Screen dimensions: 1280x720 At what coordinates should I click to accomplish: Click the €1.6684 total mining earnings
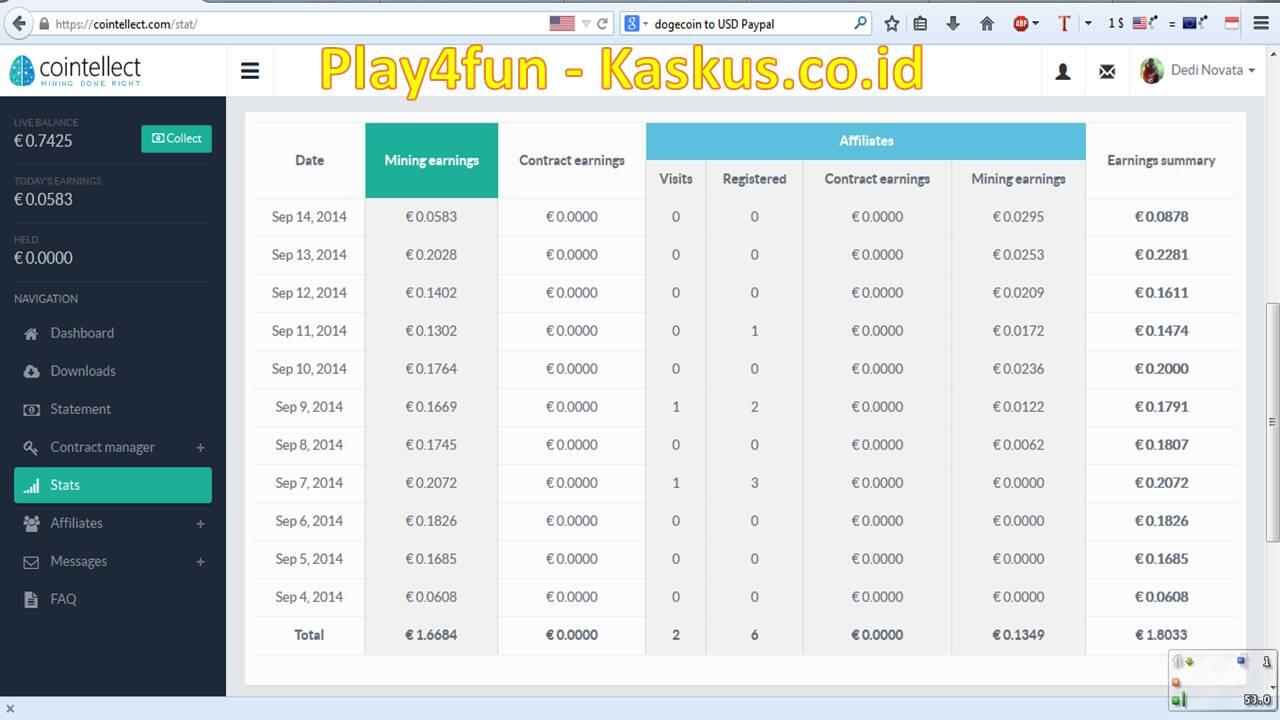pyautogui.click(x=431, y=635)
